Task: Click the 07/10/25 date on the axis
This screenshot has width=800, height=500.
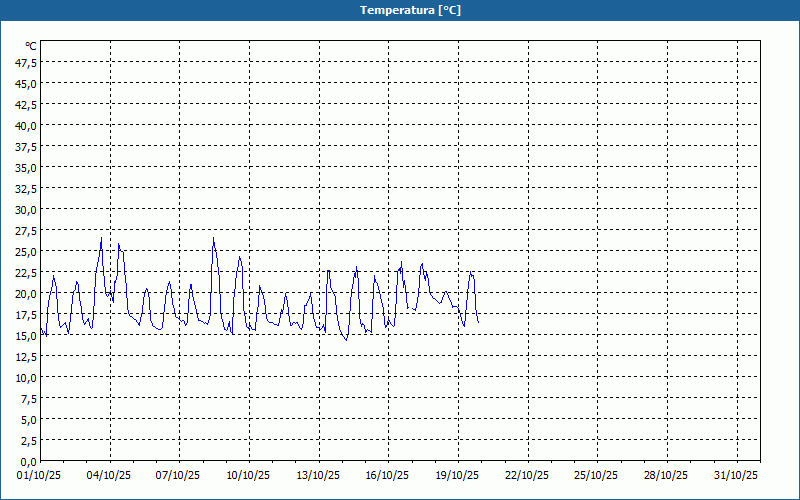Action: coord(179,475)
